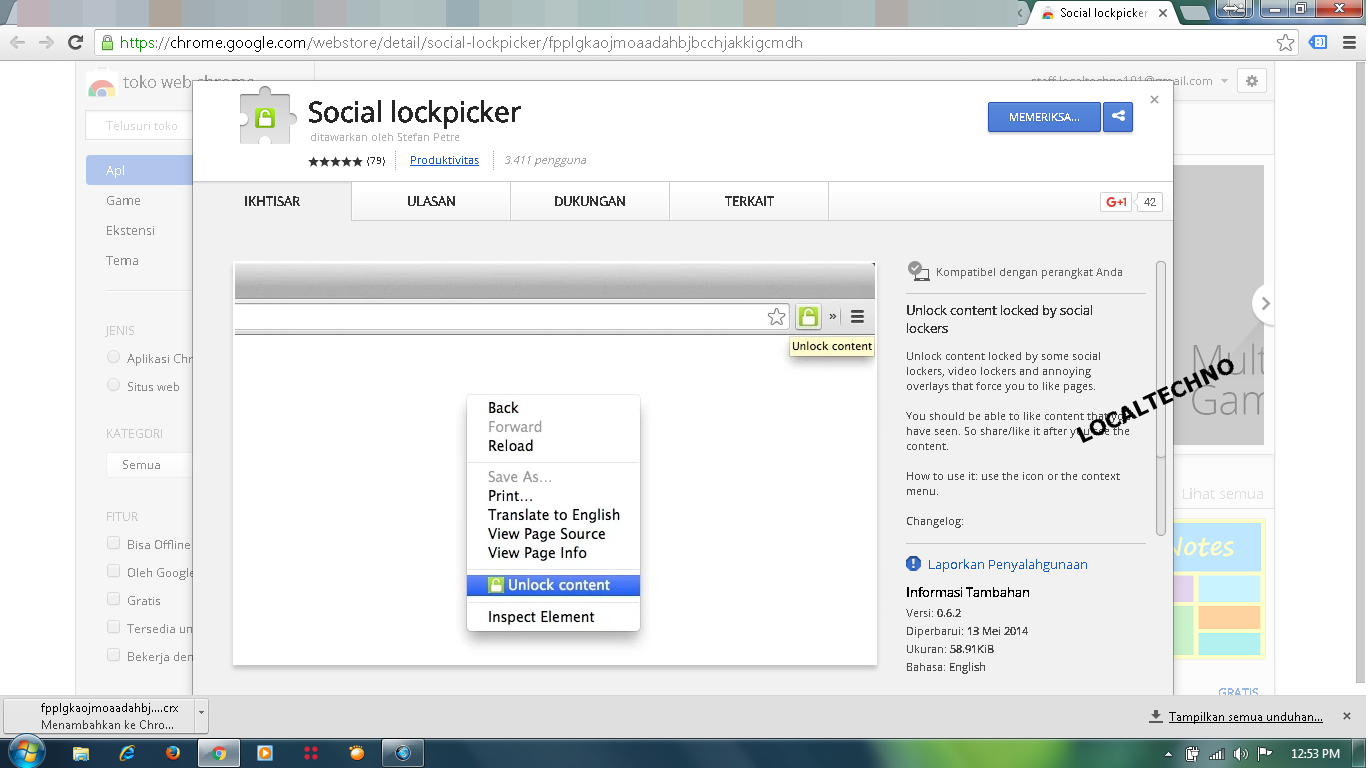Click the Lihat semua link behind the dialog
1368x768 pixels.
(x=1222, y=493)
